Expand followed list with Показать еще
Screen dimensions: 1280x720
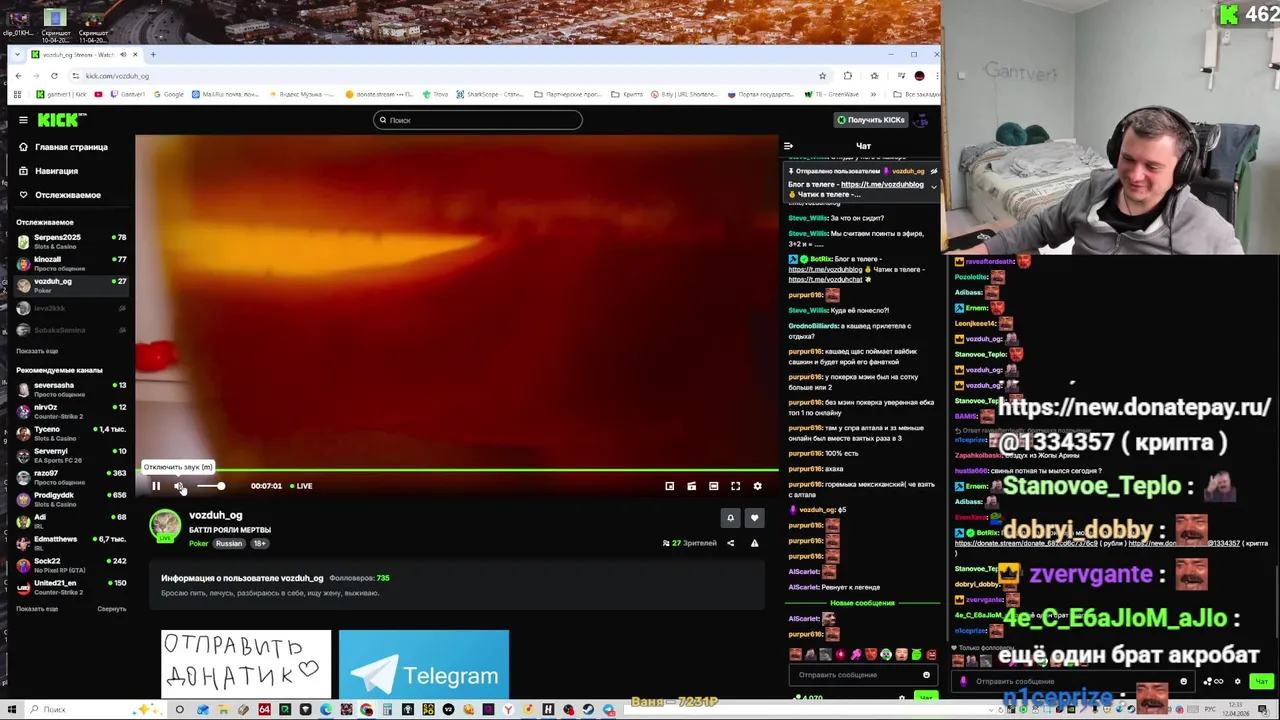tap(37, 351)
